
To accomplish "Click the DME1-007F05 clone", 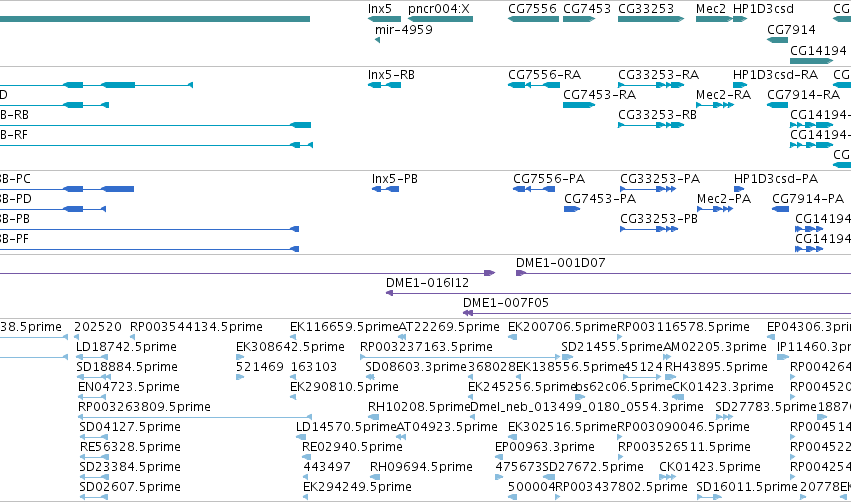I will [x=657, y=313].
